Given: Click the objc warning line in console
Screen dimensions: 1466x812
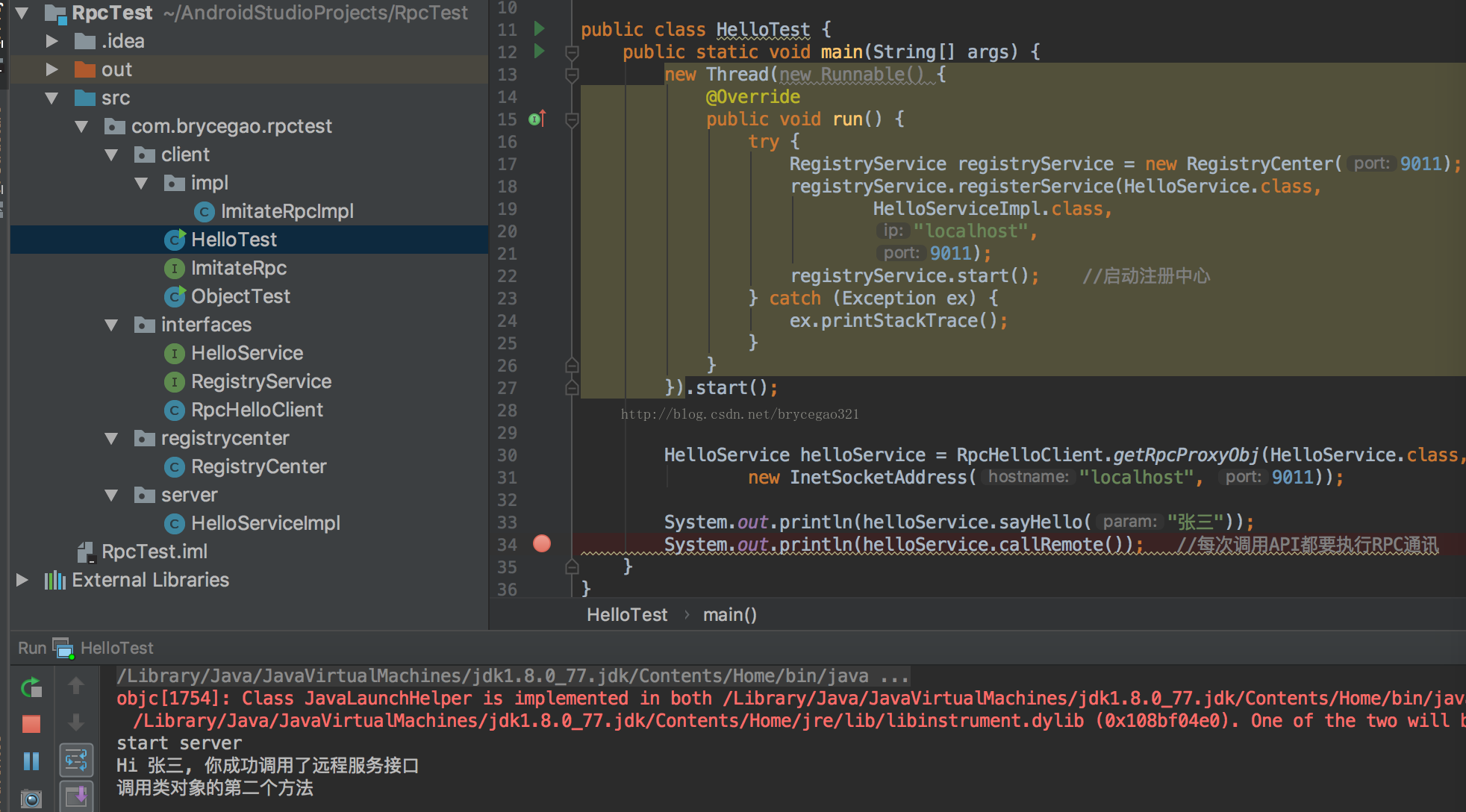Looking at the screenshot, I should pyautogui.click(x=790, y=699).
